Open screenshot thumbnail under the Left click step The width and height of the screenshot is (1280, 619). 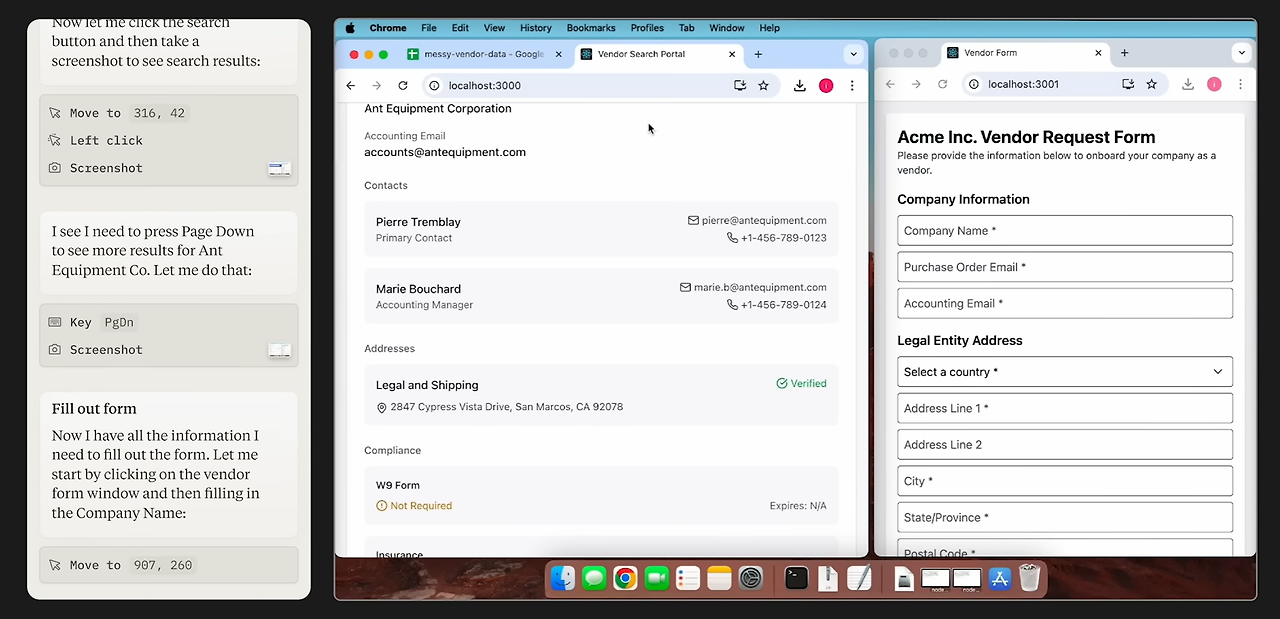point(280,169)
